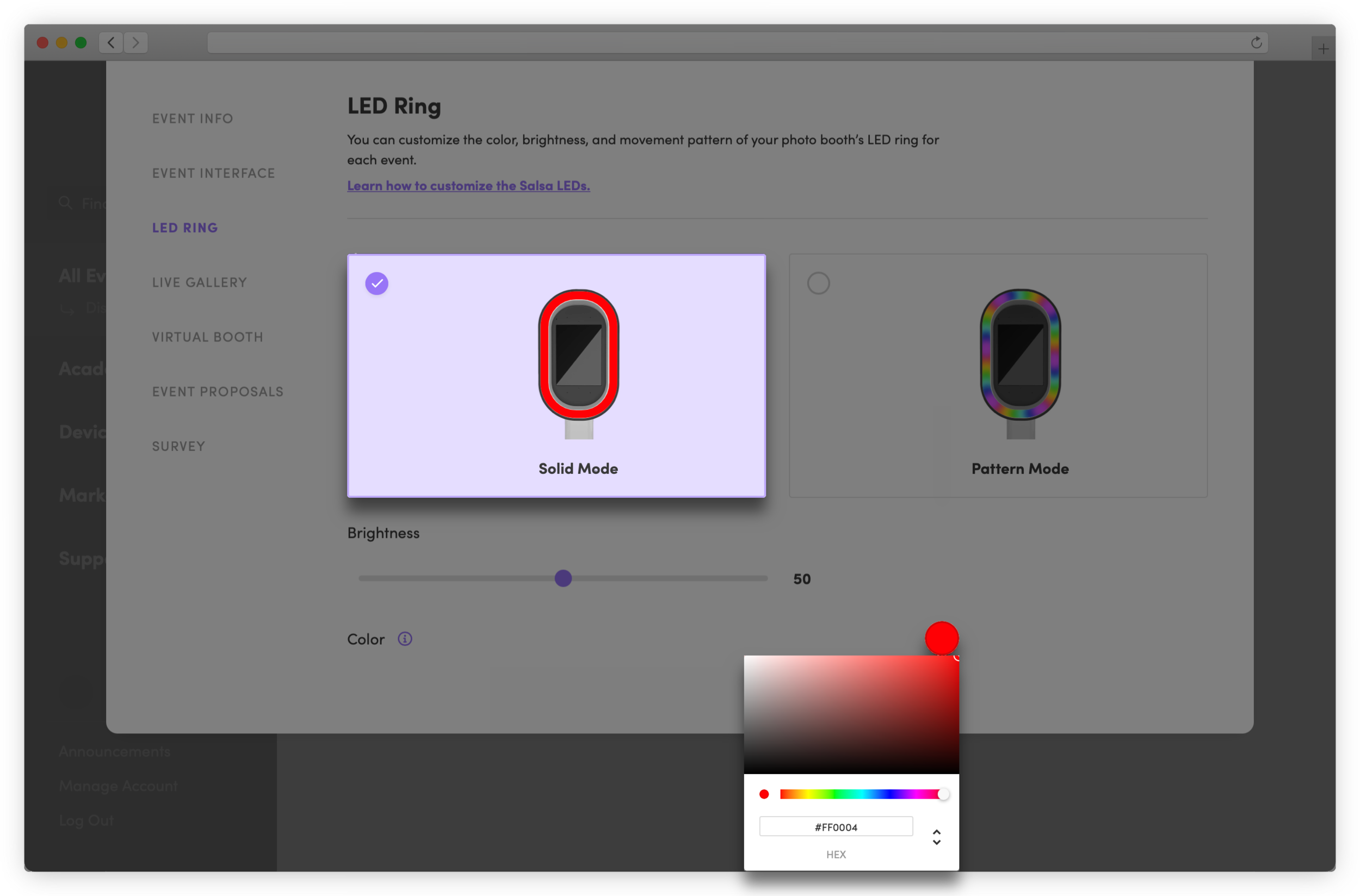Image resolution: width=1360 pixels, height=896 pixels.
Task: Open the Survey section
Action: [x=178, y=446]
